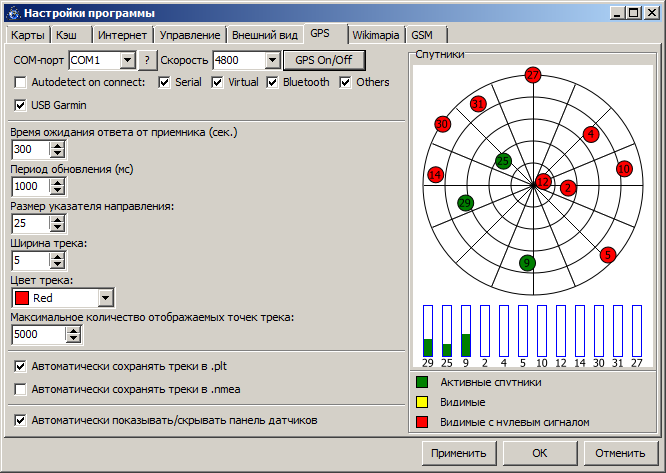Click red satellite 10 on sky plot

(x=624, y=169)
